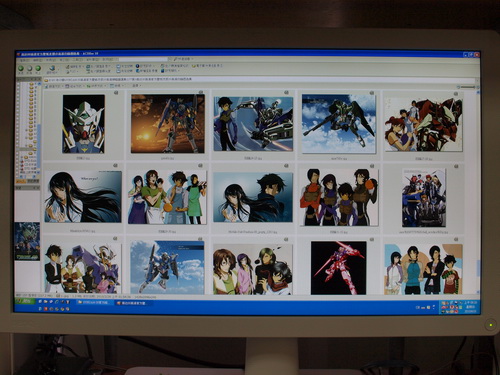Click the green Back arrow button
Viewport: 500px width, 375px height.
tap(21, 68)
